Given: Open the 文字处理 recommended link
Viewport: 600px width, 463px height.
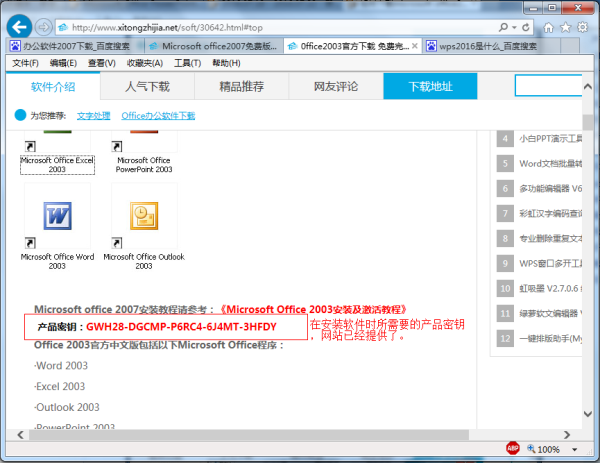Looking at the screenshot, I should tap(93, 116).
